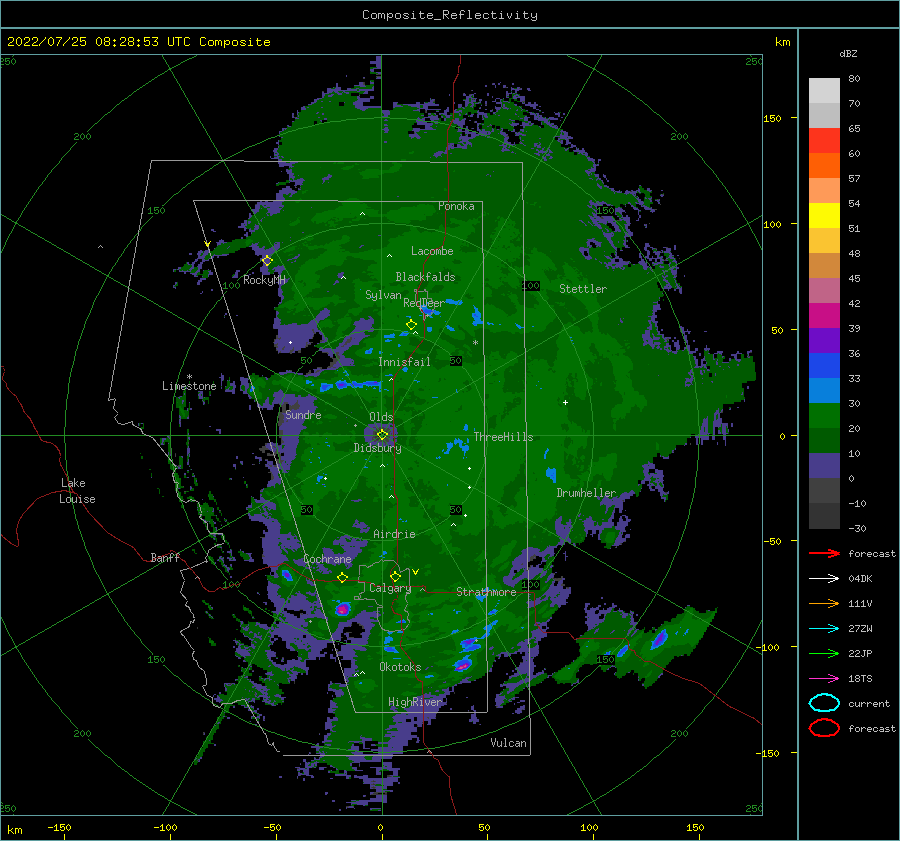Click the Sundre town label
The height and width of the screenshot is (841, 900).
[303, 414]
